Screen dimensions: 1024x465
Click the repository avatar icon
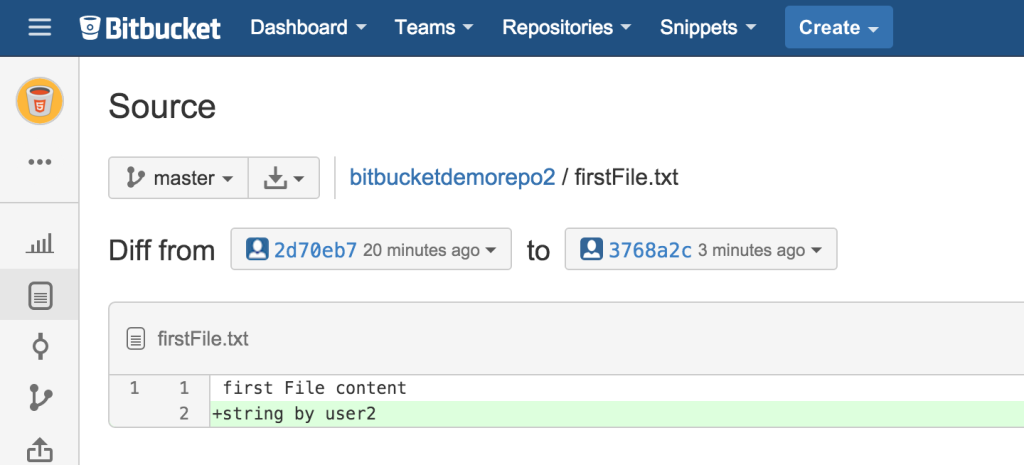39,101
